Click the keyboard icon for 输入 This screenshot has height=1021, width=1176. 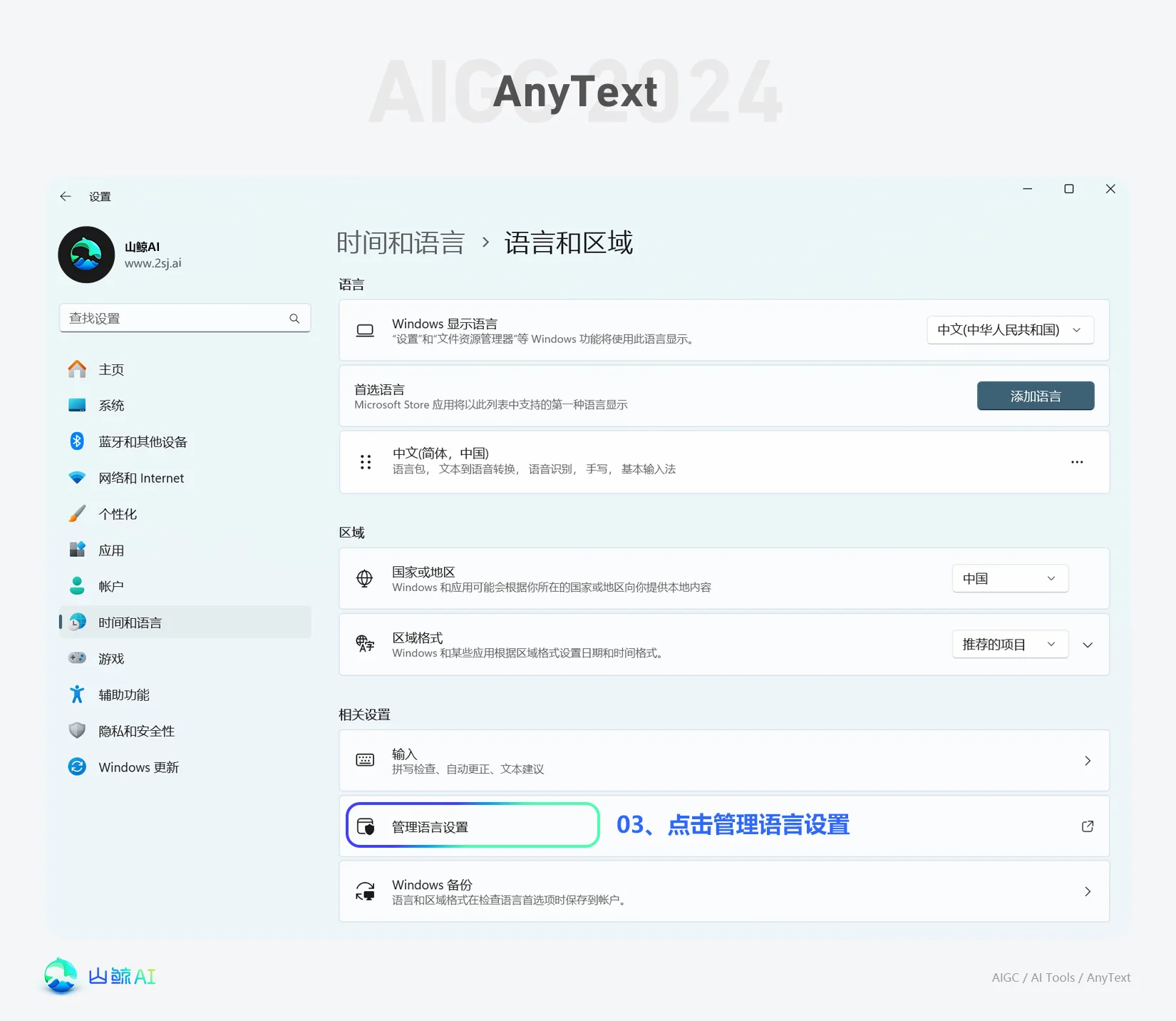(x=365, y=760)
